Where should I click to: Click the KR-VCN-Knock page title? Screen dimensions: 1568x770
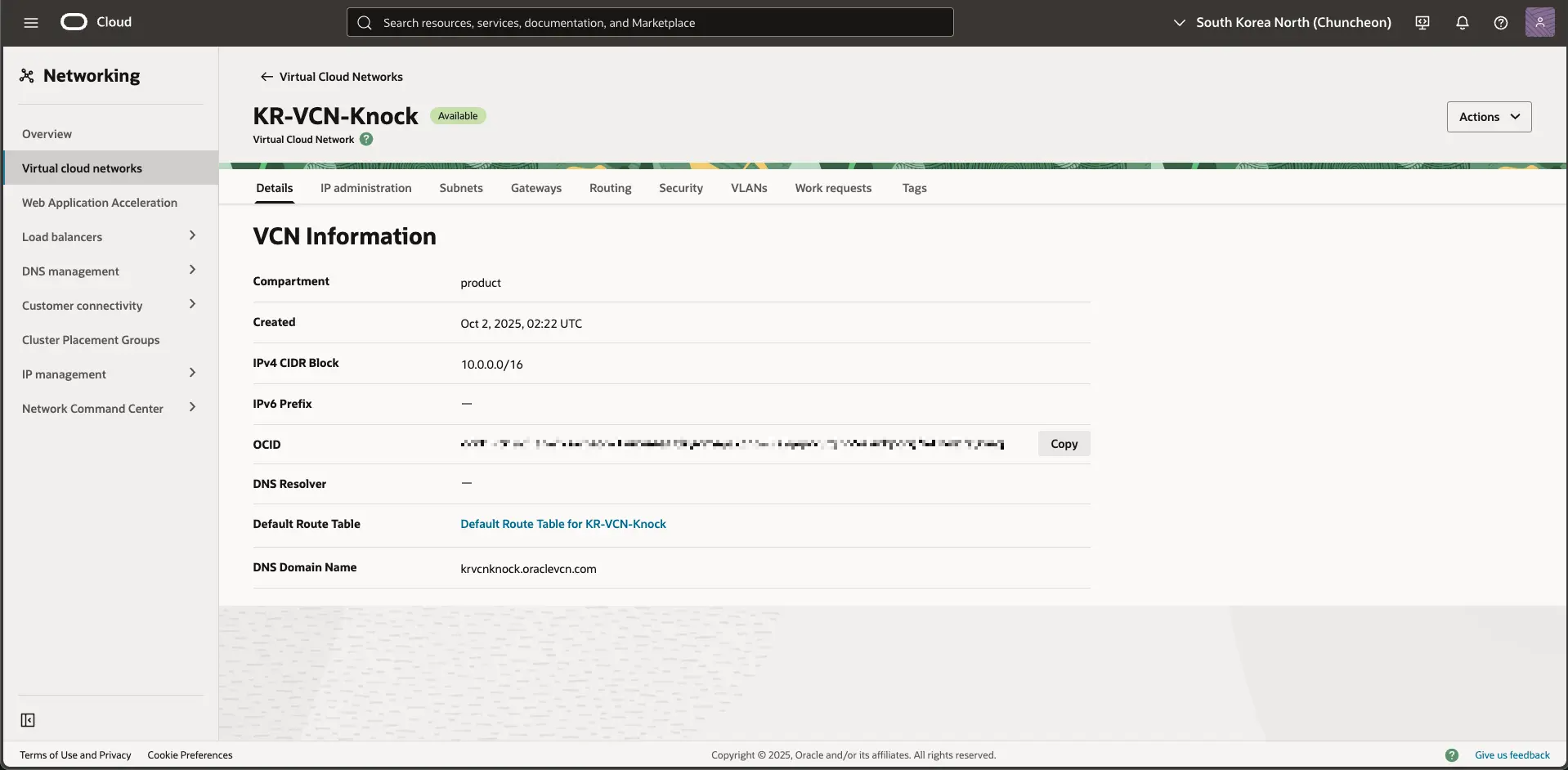point(335,116)
